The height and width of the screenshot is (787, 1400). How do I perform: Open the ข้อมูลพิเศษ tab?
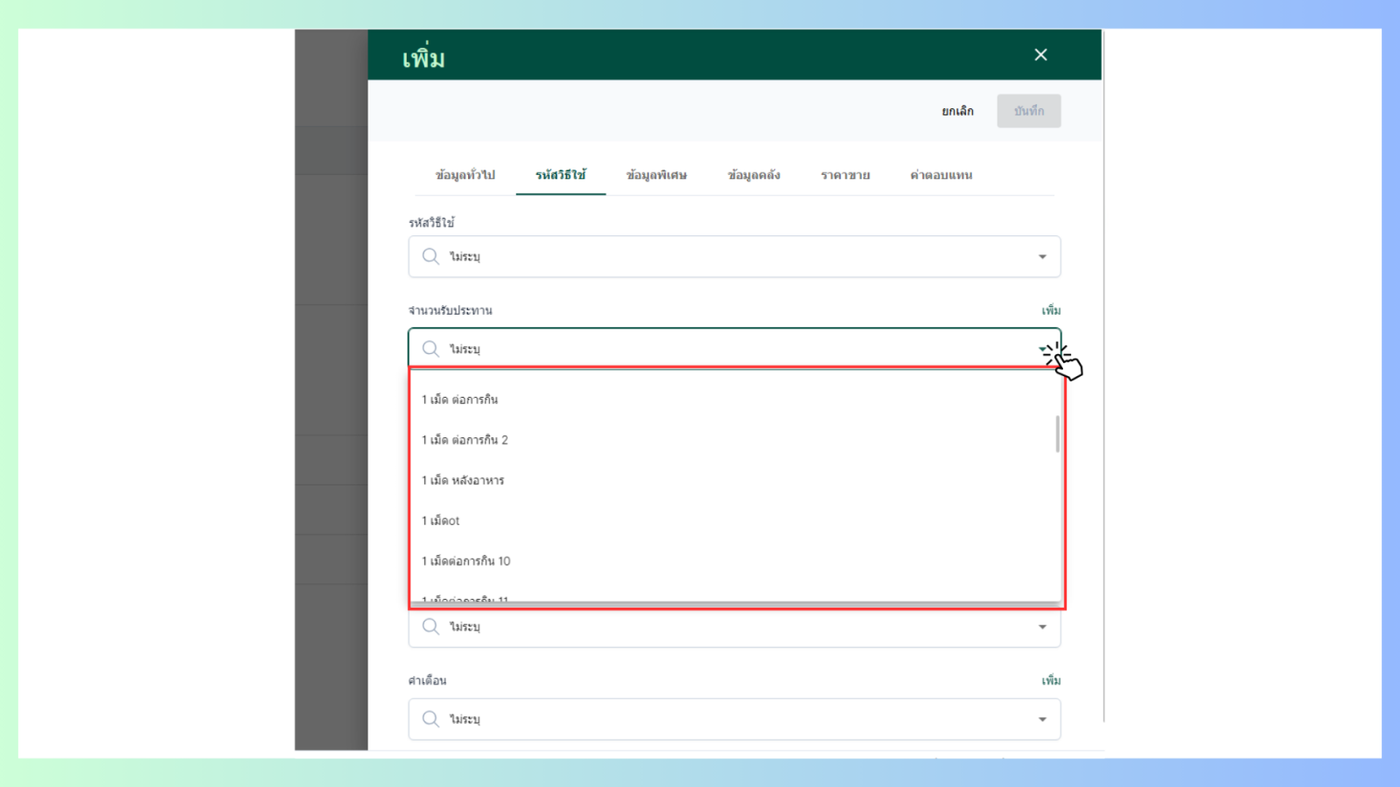(656, 175)
